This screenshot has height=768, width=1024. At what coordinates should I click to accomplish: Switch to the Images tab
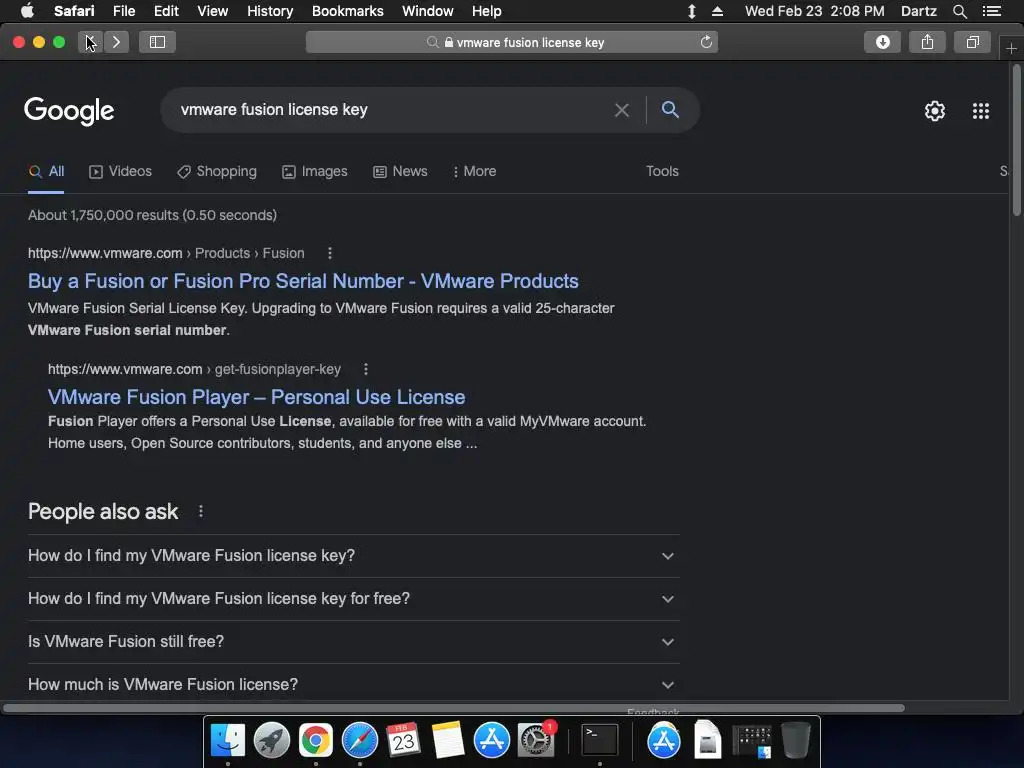[x=315, y=171]
